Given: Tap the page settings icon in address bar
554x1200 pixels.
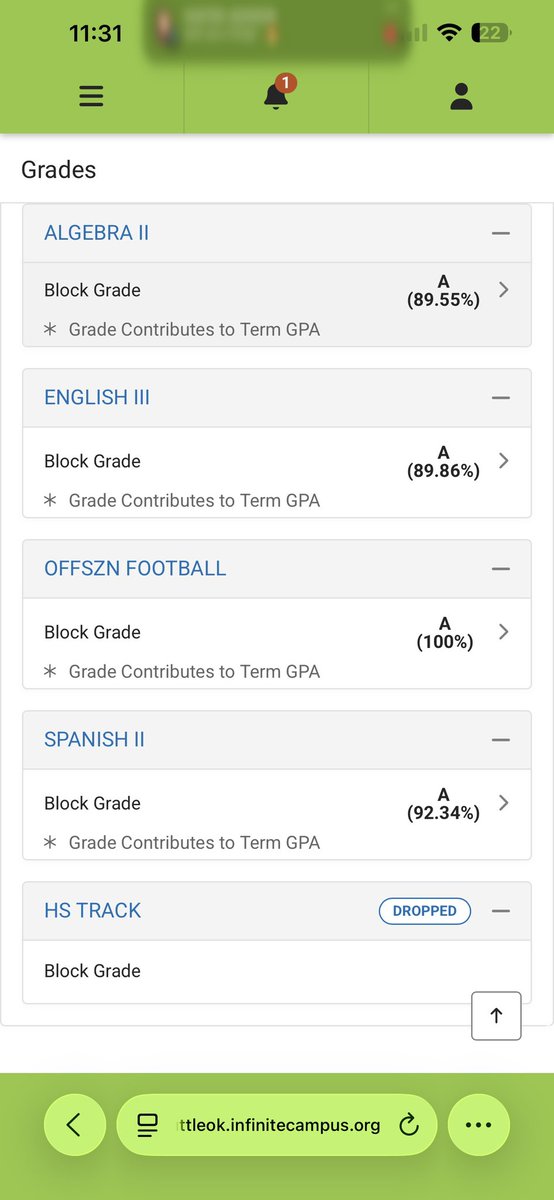Looking at the screenshot, I should click(147, 1125).
